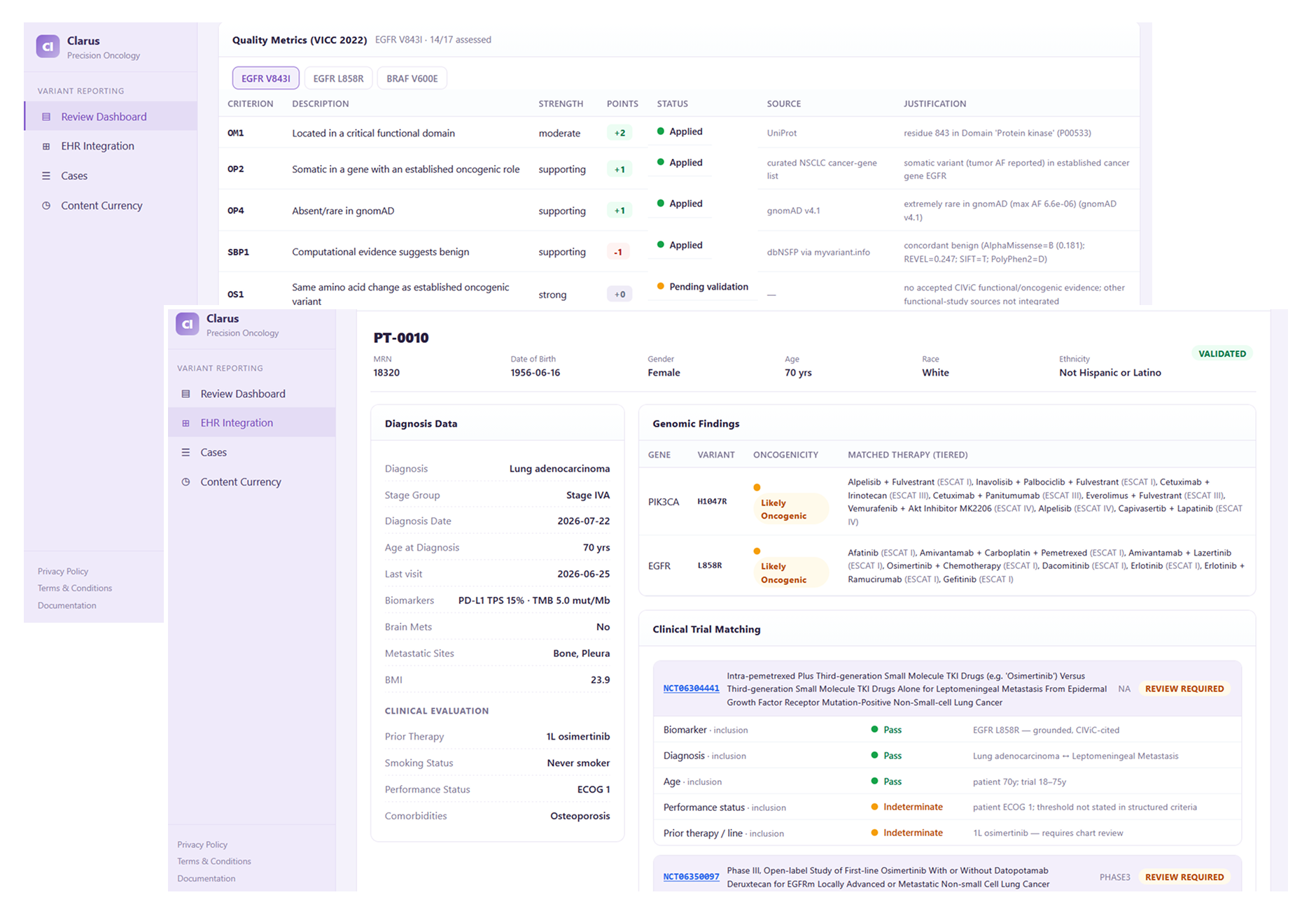Click the Clinical Trial Matching heading

pos(706,629)
